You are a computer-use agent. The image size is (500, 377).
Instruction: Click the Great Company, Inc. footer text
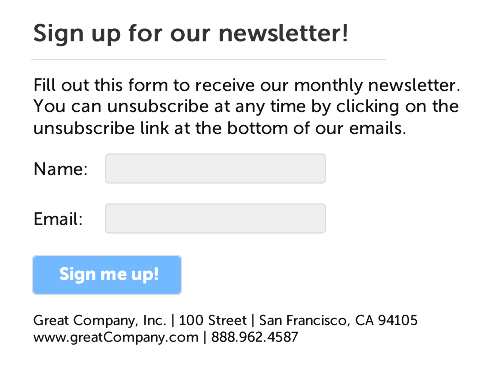pyautogui.click(x=100, y=321)
